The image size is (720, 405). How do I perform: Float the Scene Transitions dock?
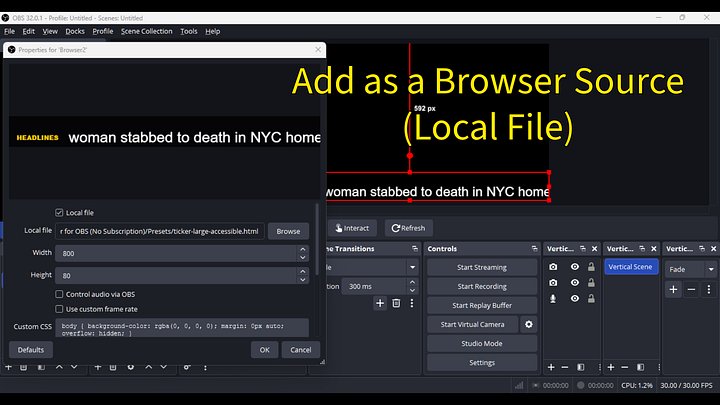tap(415, 248)
